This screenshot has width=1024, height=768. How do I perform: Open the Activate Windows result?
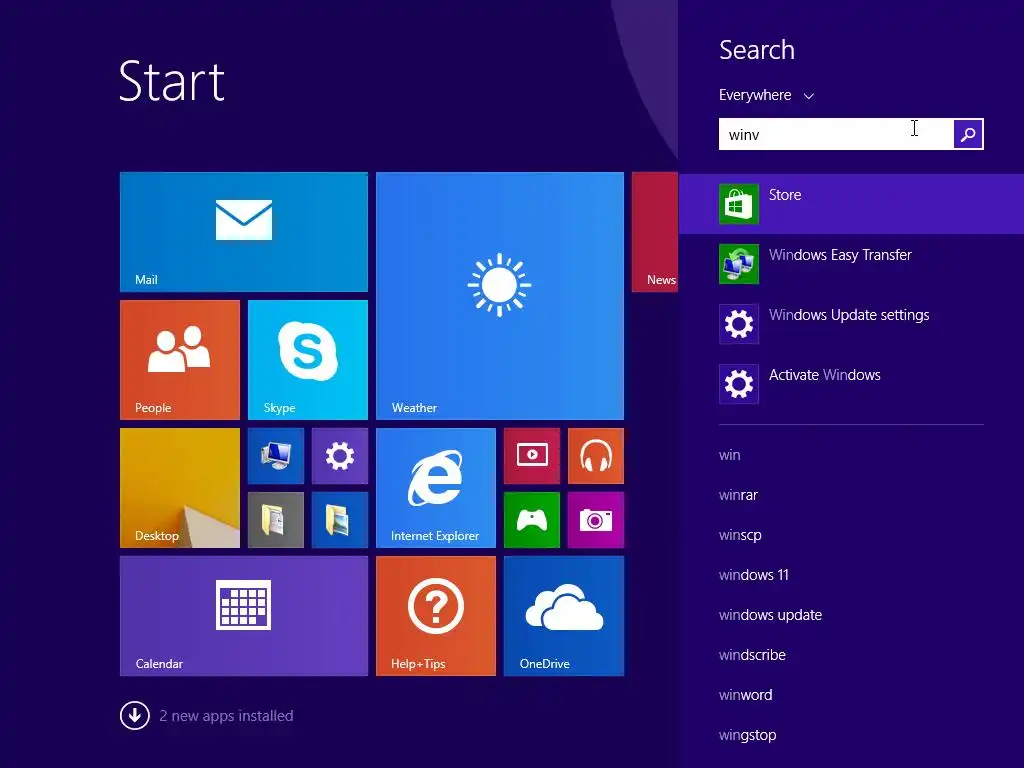852,384
